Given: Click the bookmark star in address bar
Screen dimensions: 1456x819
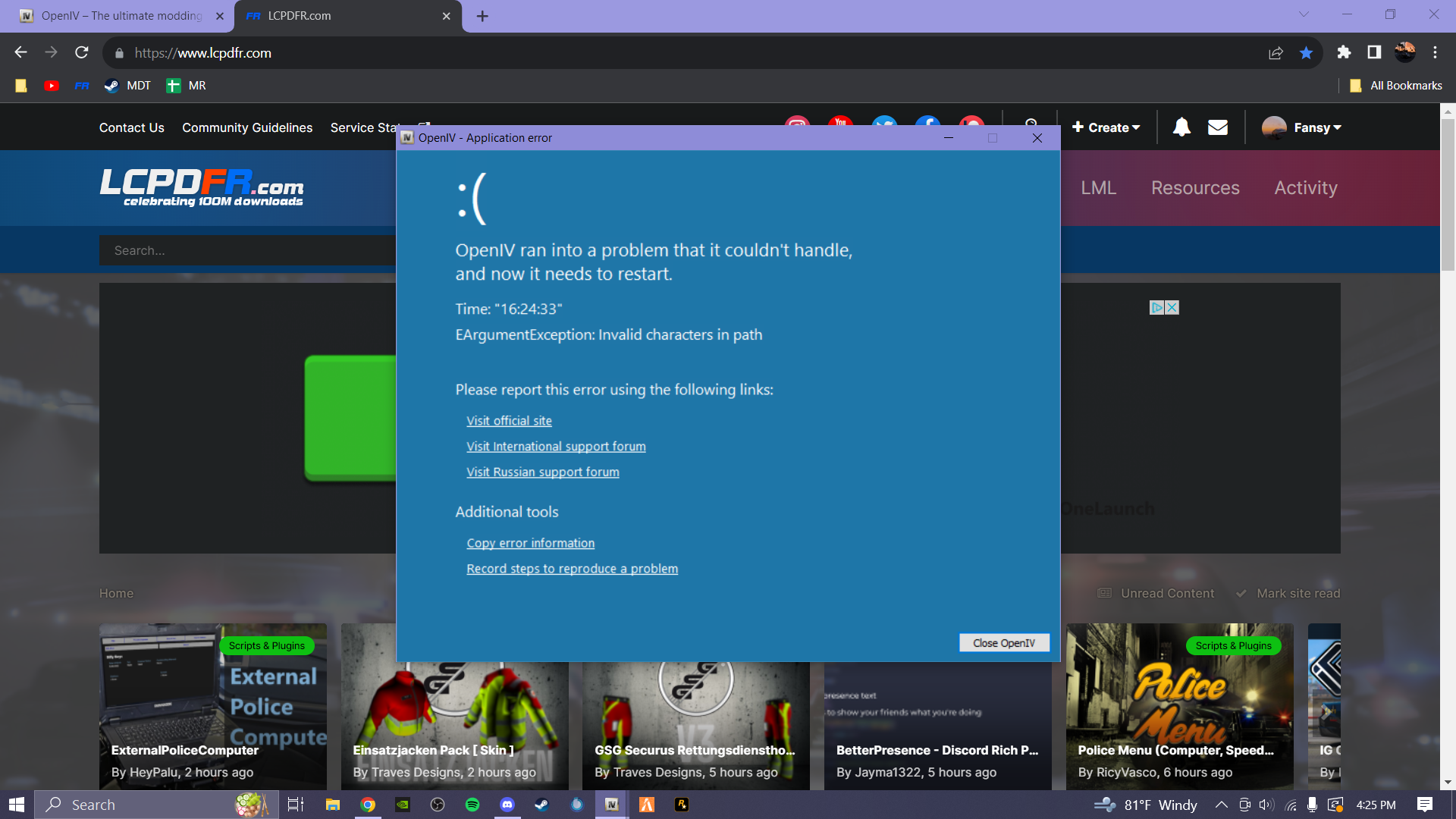Looking at the screenshot, I should (1306, 53).
